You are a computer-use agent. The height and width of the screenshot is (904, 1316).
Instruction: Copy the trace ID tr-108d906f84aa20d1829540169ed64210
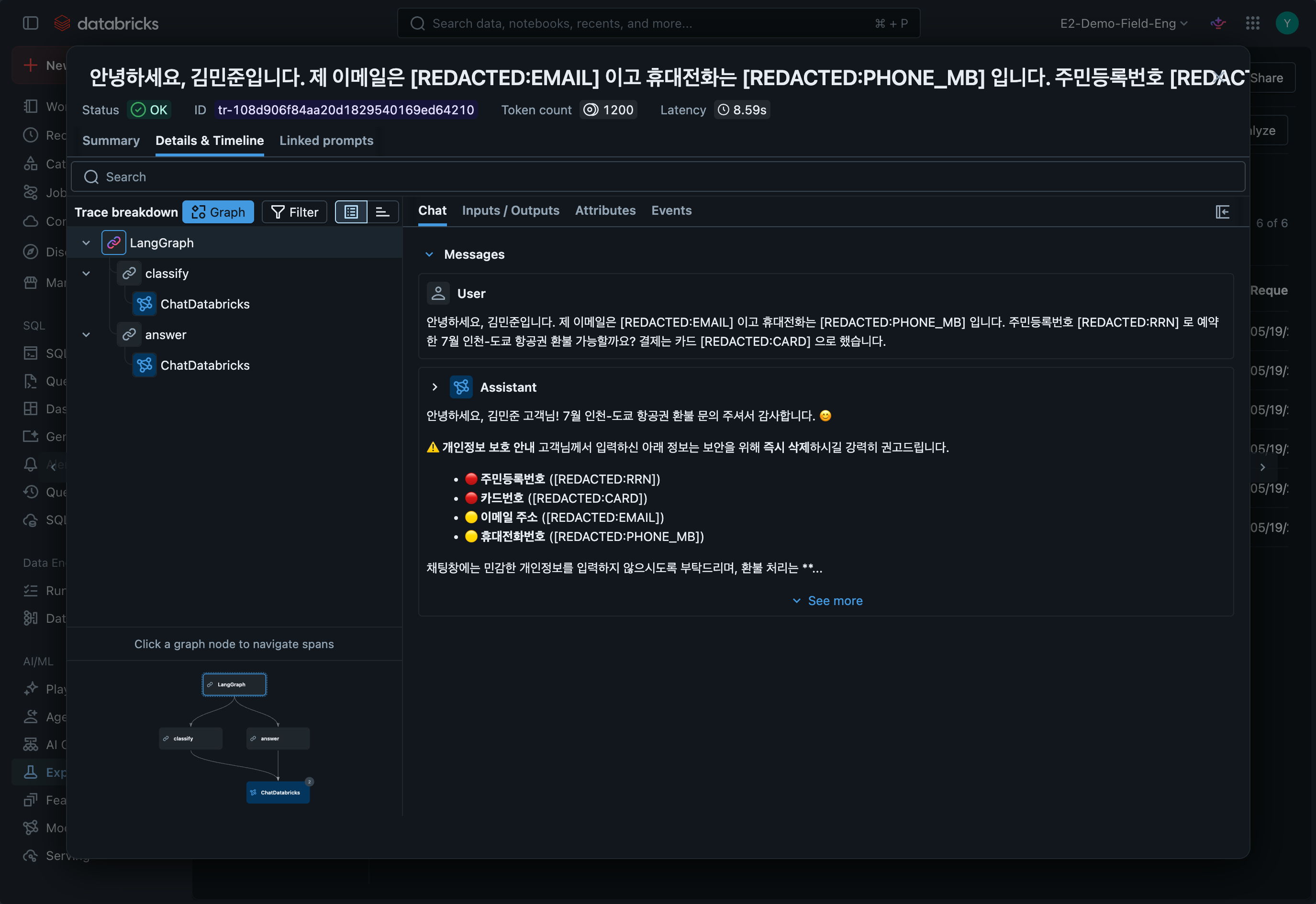346,110
